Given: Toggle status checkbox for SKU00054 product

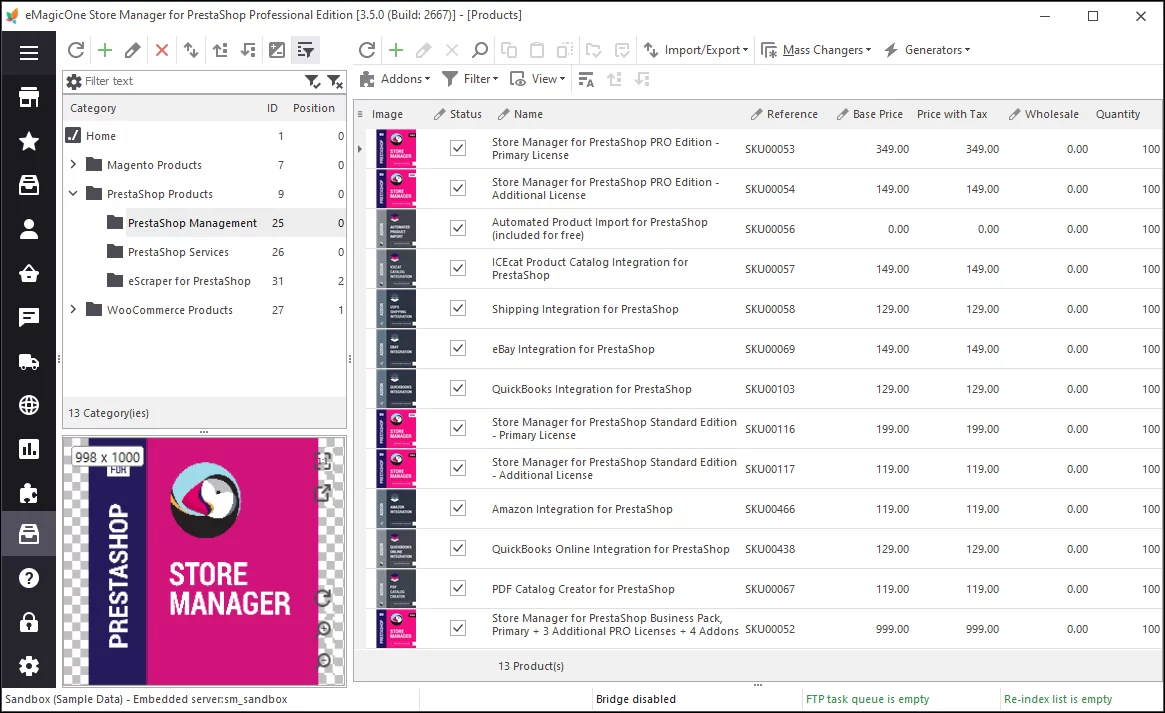Looking at the screenshot, I should click(458, 189).
